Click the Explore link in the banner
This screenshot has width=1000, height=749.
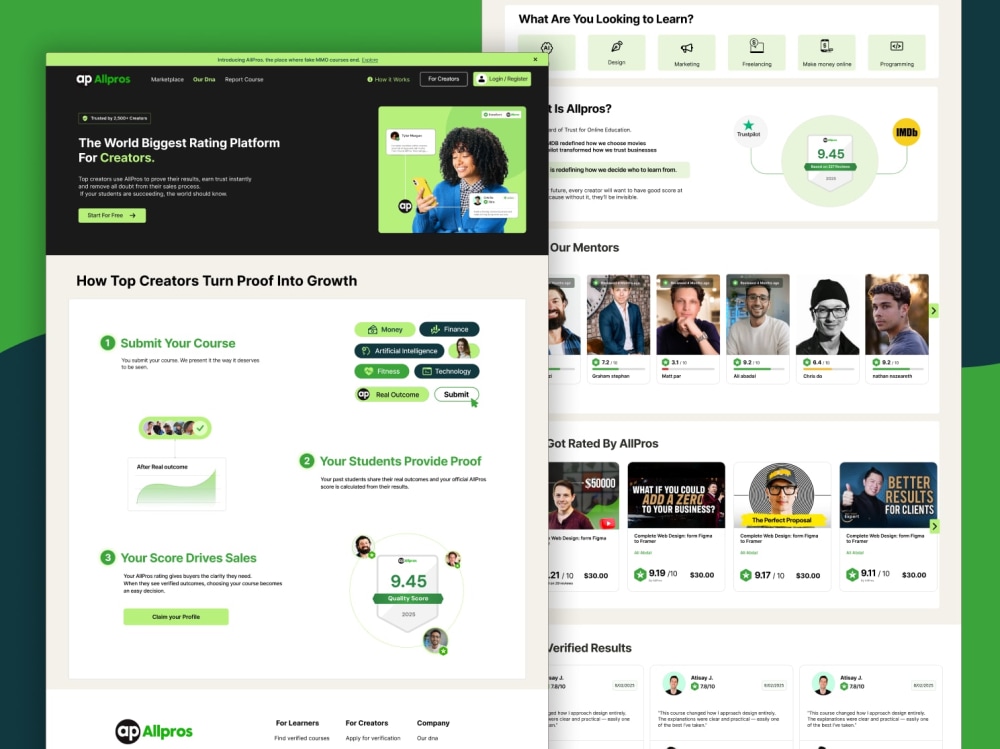click(370, 60)
